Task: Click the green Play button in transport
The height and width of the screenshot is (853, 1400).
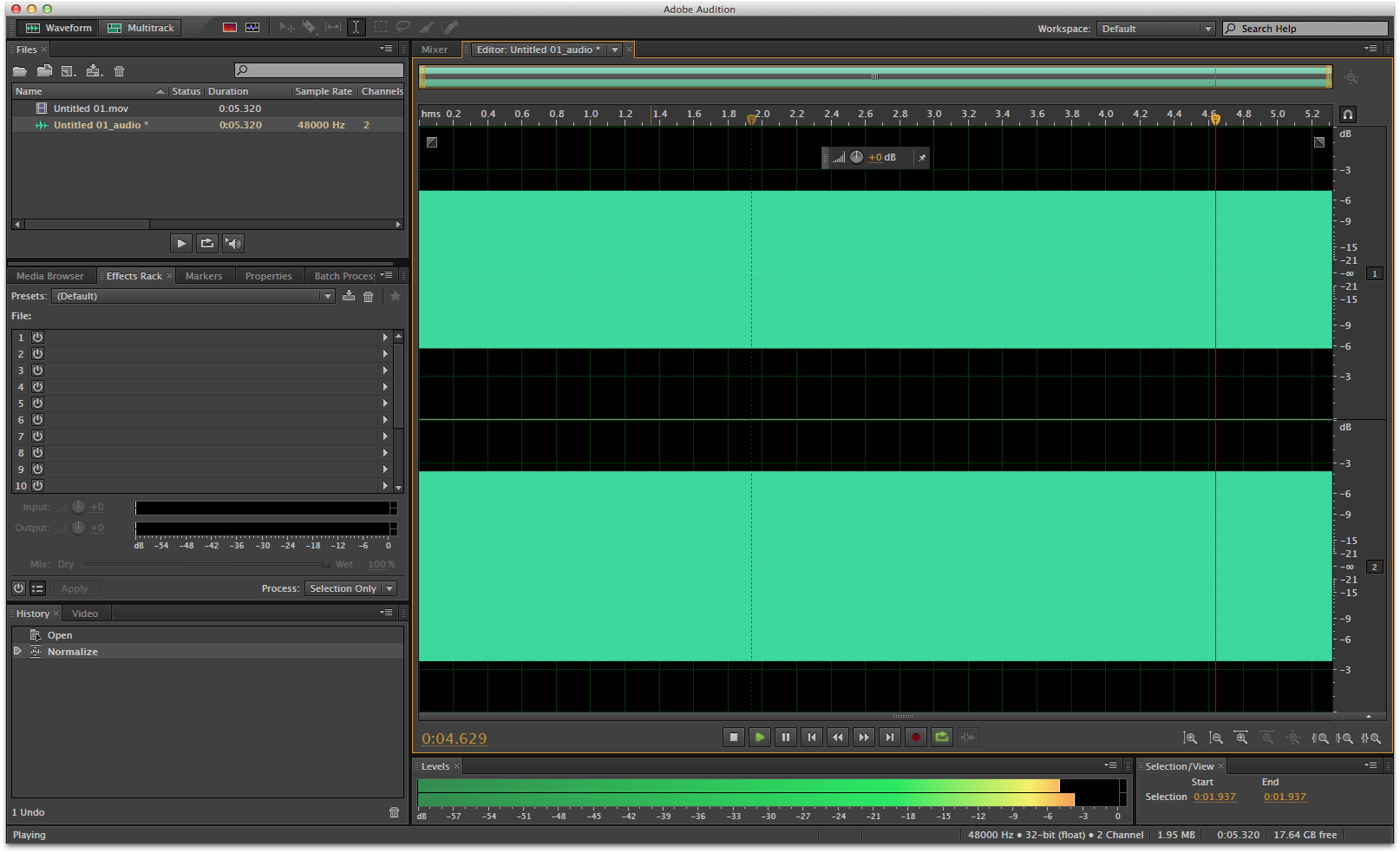Action: [760, 738]
